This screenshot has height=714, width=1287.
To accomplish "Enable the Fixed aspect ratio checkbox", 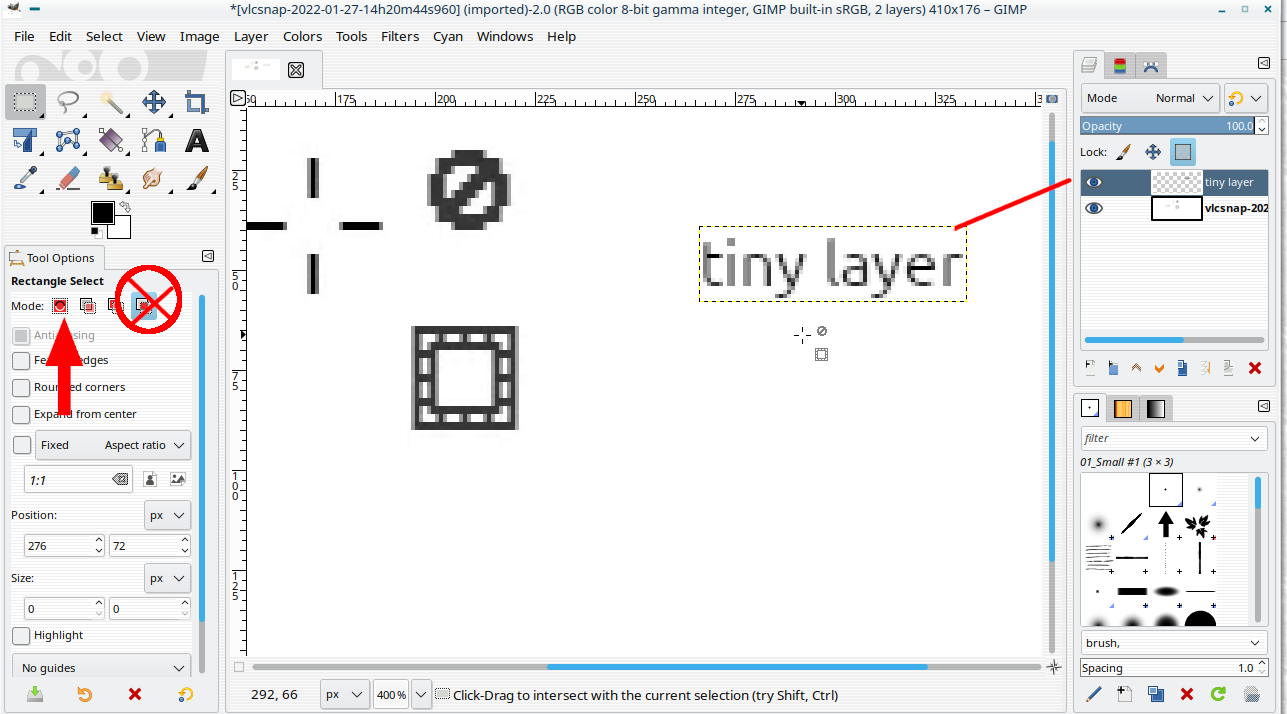I will pyautogui.click(x=21, y=445).
